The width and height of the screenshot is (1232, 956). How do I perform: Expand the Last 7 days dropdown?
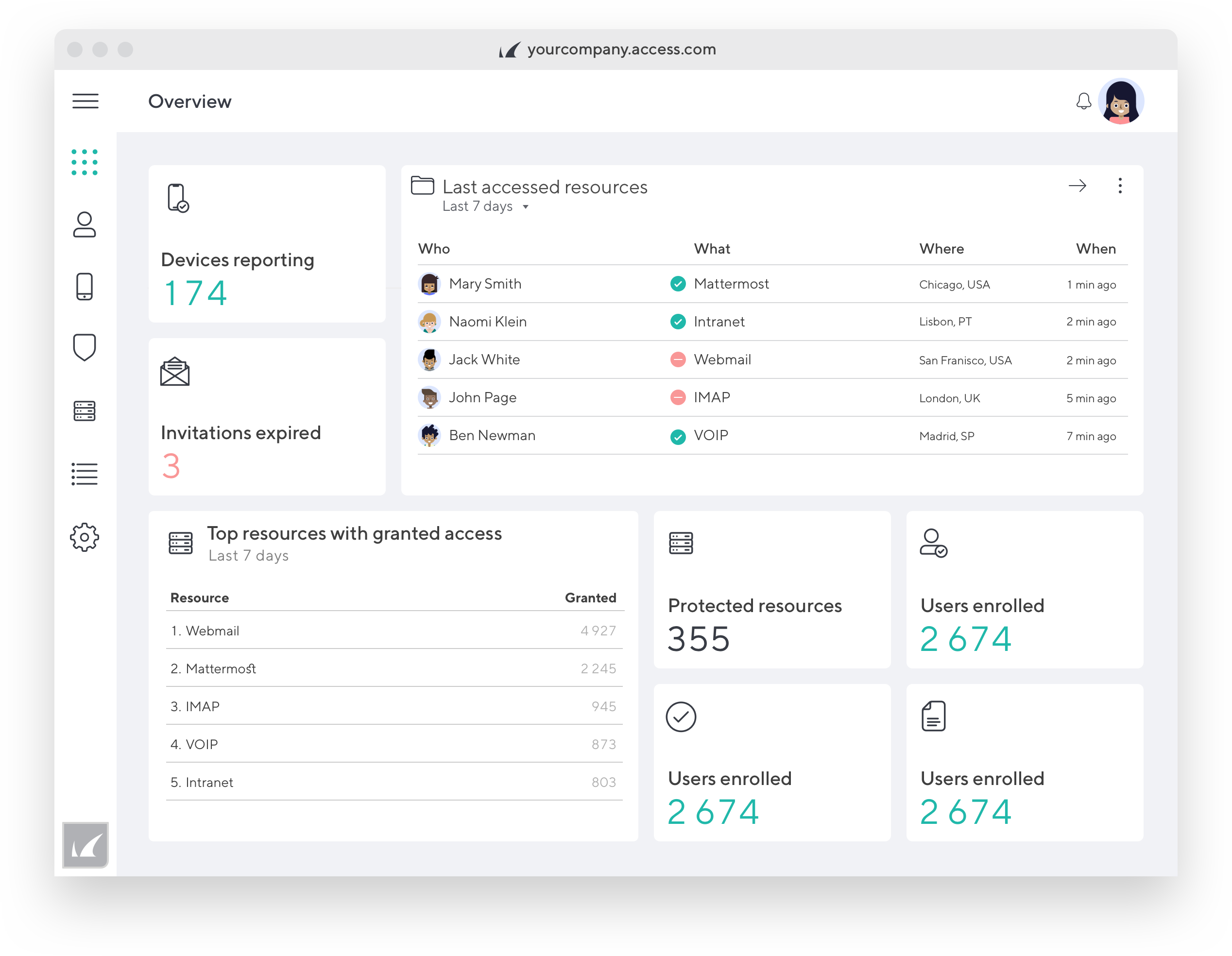(x=485, y=206)
